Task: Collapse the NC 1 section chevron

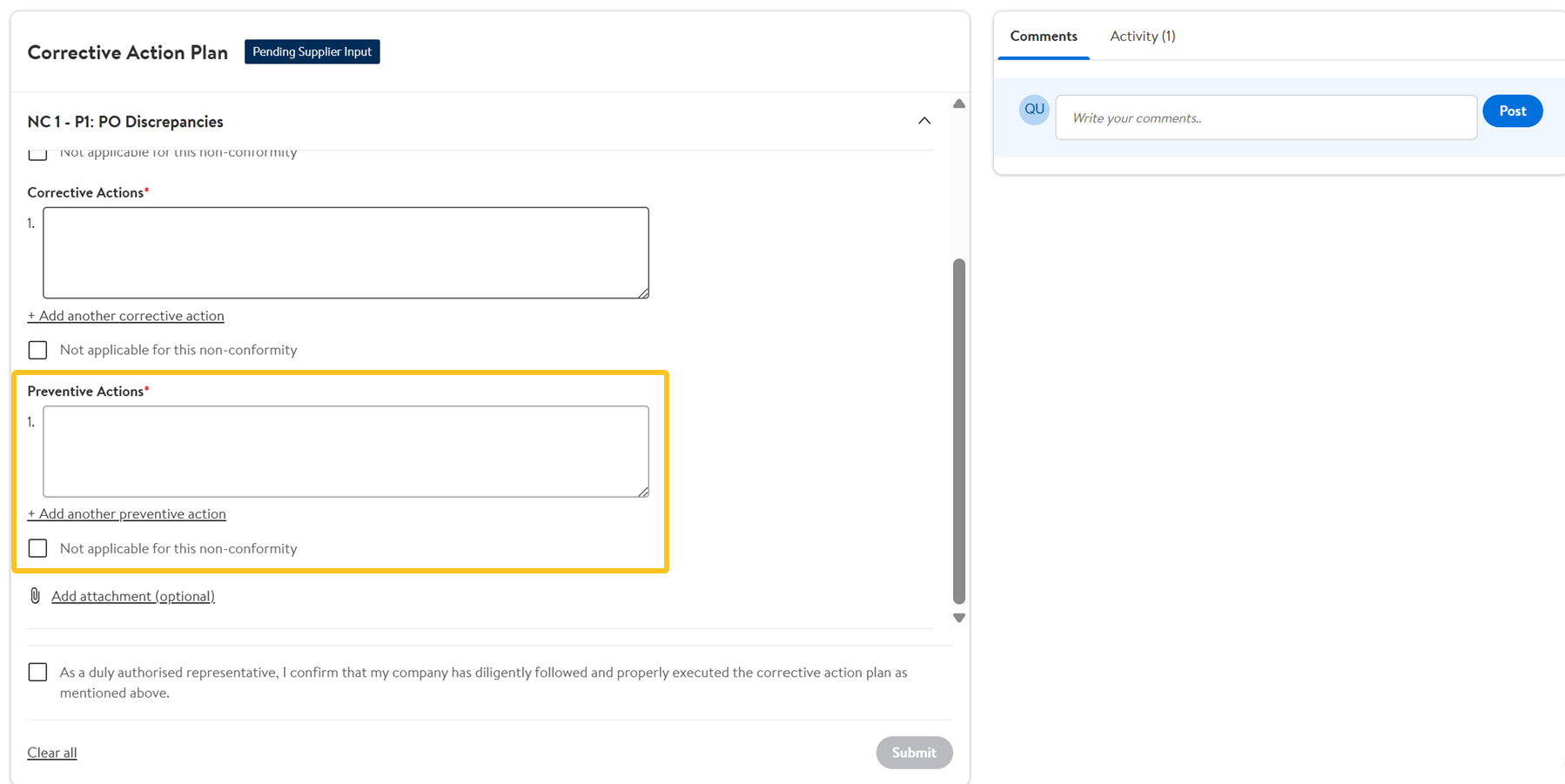Action: coord(924,121)
